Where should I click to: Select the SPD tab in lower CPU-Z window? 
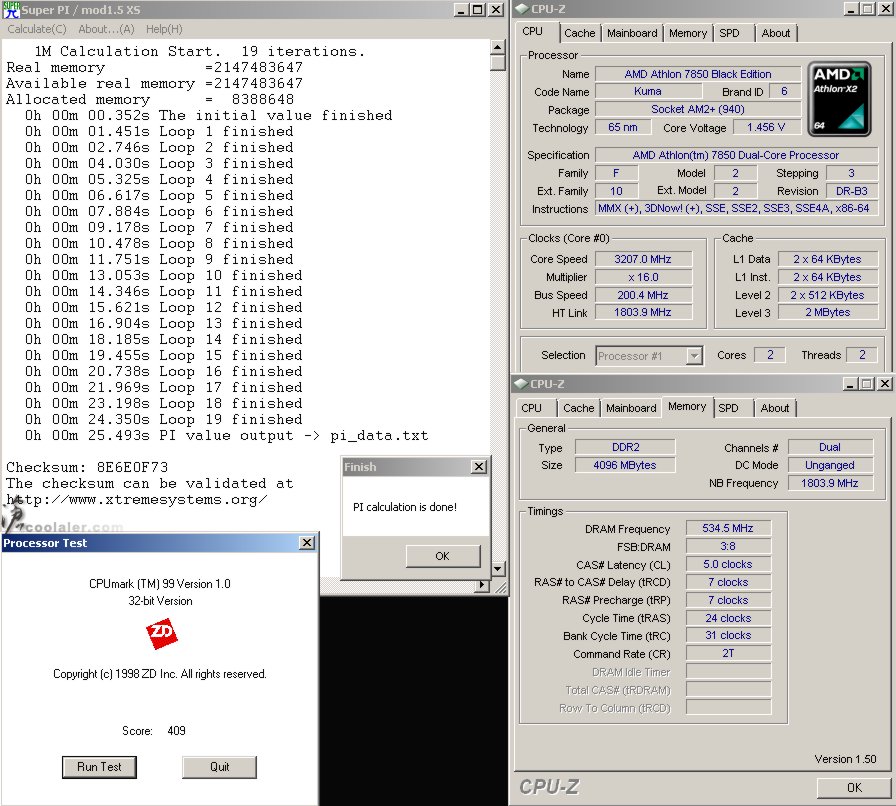(729, 408)
